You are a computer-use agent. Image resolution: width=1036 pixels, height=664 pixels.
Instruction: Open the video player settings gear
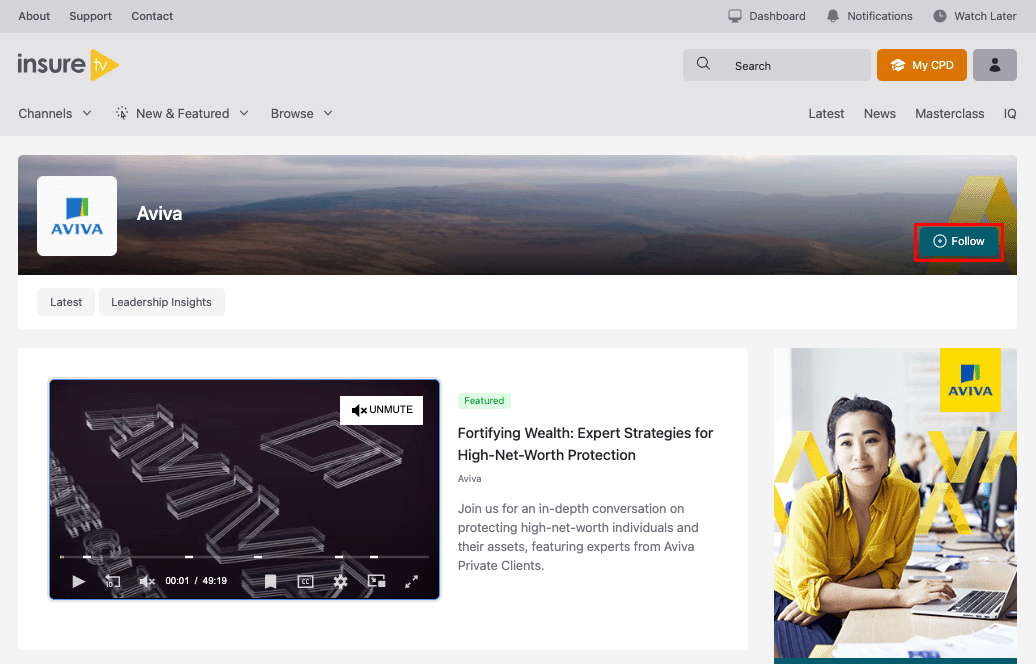(x=340, y=581)
